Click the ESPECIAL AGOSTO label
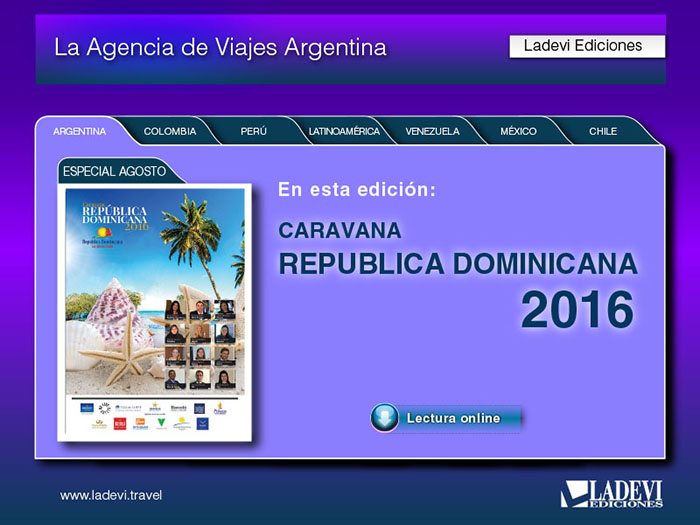The image size is (700, 525). click(115, 171)
